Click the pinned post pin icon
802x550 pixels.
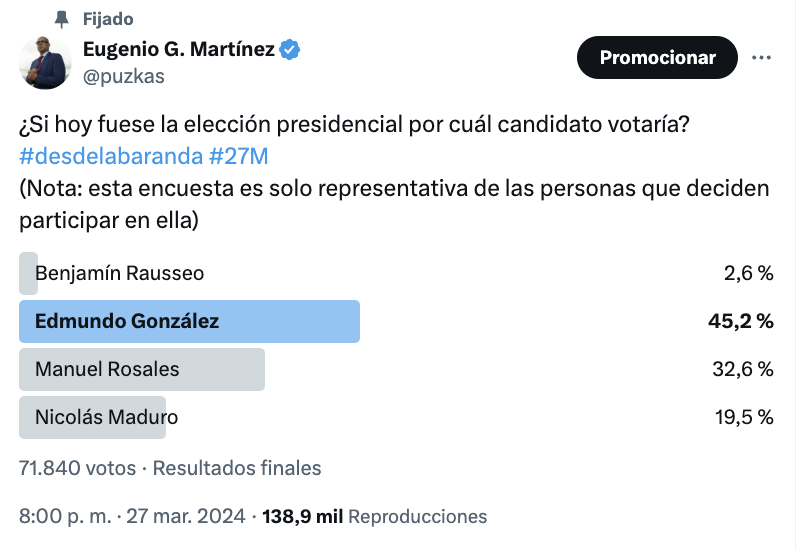point(61,19)
